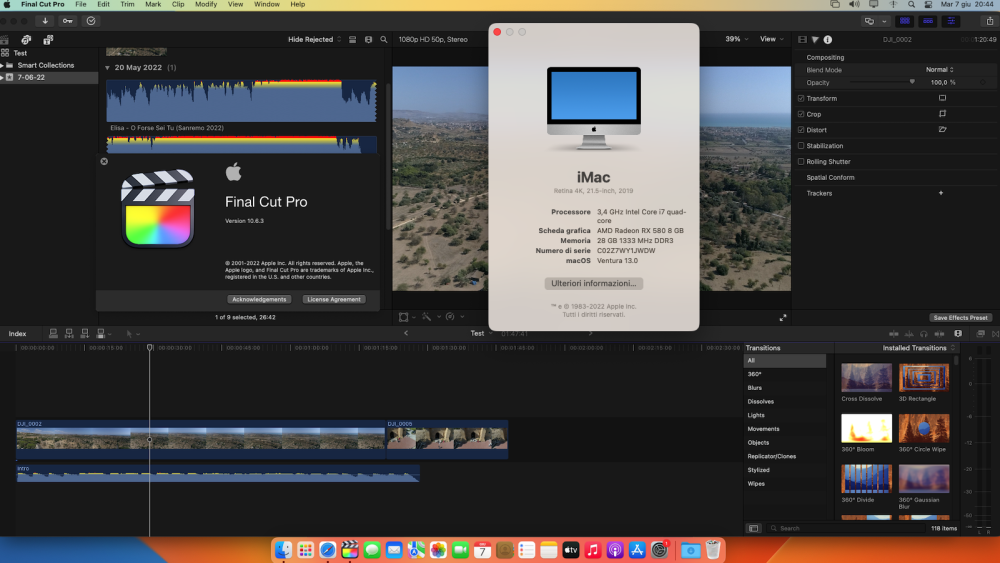Toggle the Timeline panel visibility button
Image resolution: width=1000 pixels, height=563 pixels.
click(927, 21)
